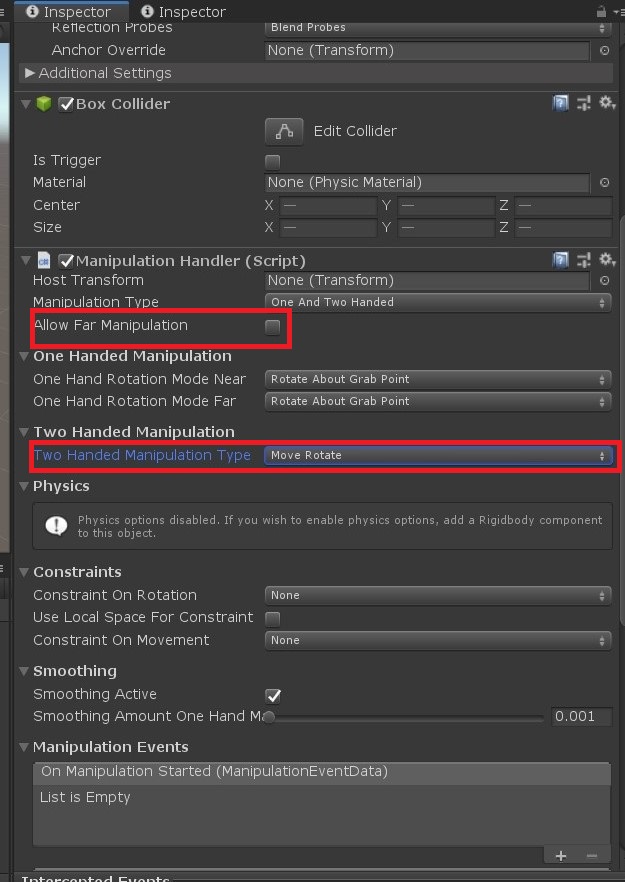
Task: Open Box Collider help documentation icon
Action: pyautogui.click(x=560, y=104)
